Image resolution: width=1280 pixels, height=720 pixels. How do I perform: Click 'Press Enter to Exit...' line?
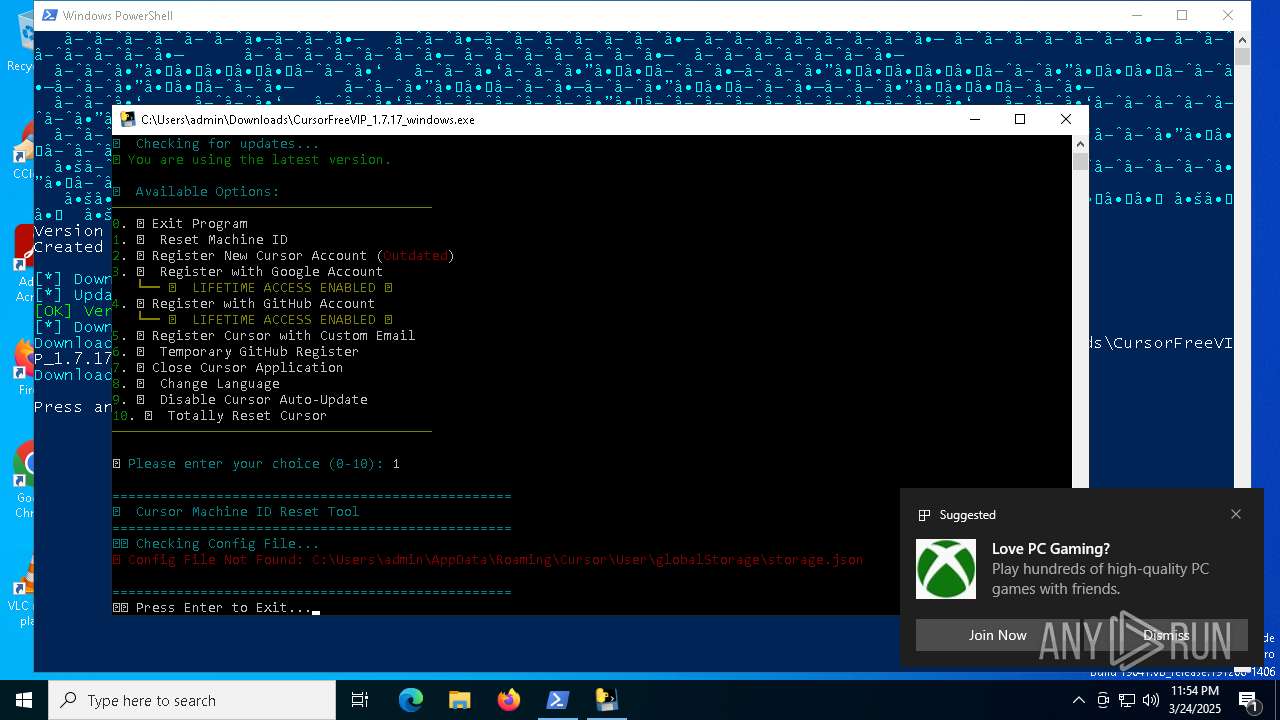(x=212, y=607)
